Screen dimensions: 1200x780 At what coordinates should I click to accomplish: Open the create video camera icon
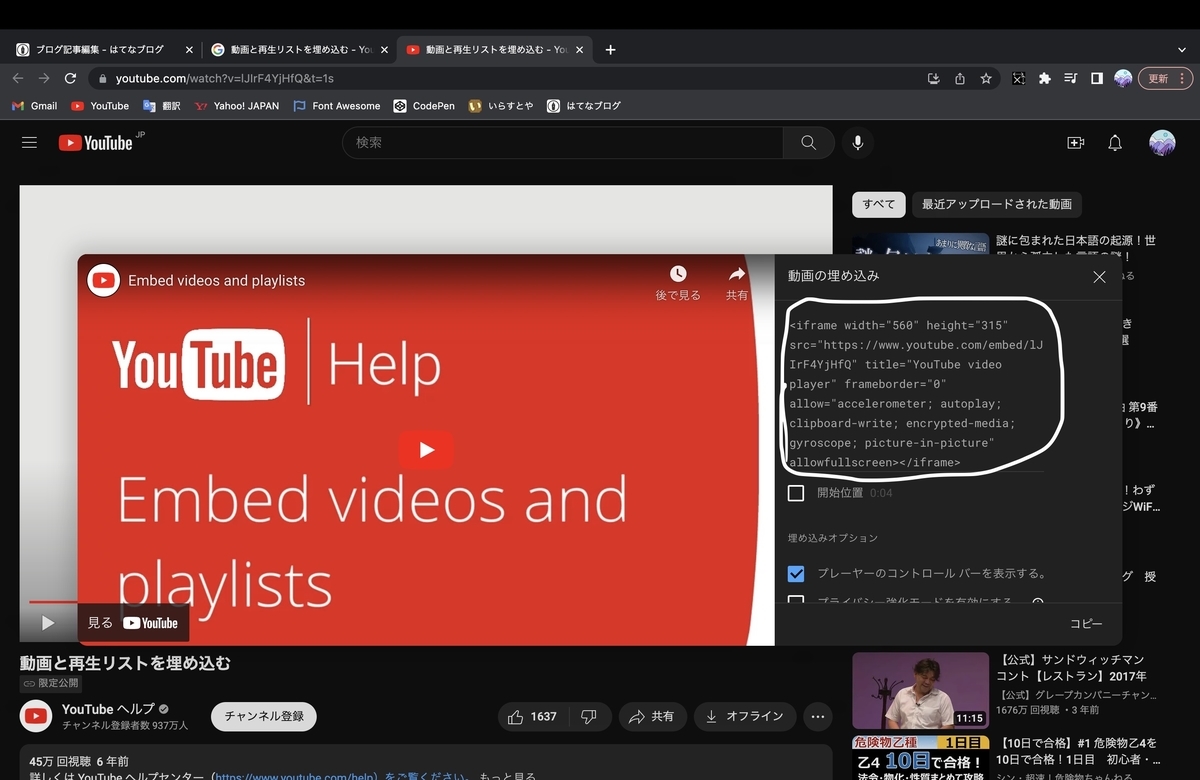click(x=1076, y=143)
